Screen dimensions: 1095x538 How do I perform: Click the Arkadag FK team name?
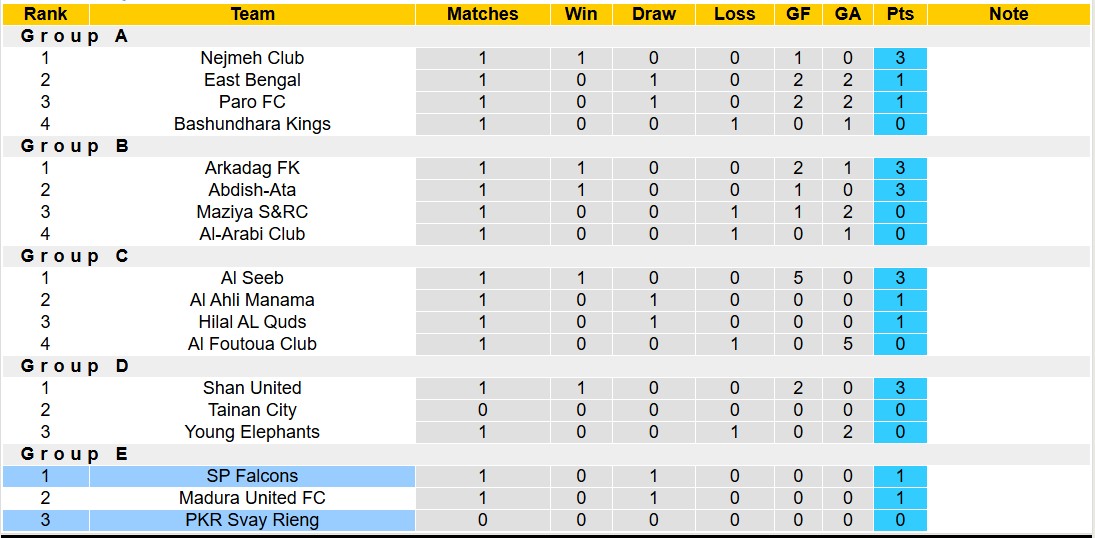[x=252, y=168]
